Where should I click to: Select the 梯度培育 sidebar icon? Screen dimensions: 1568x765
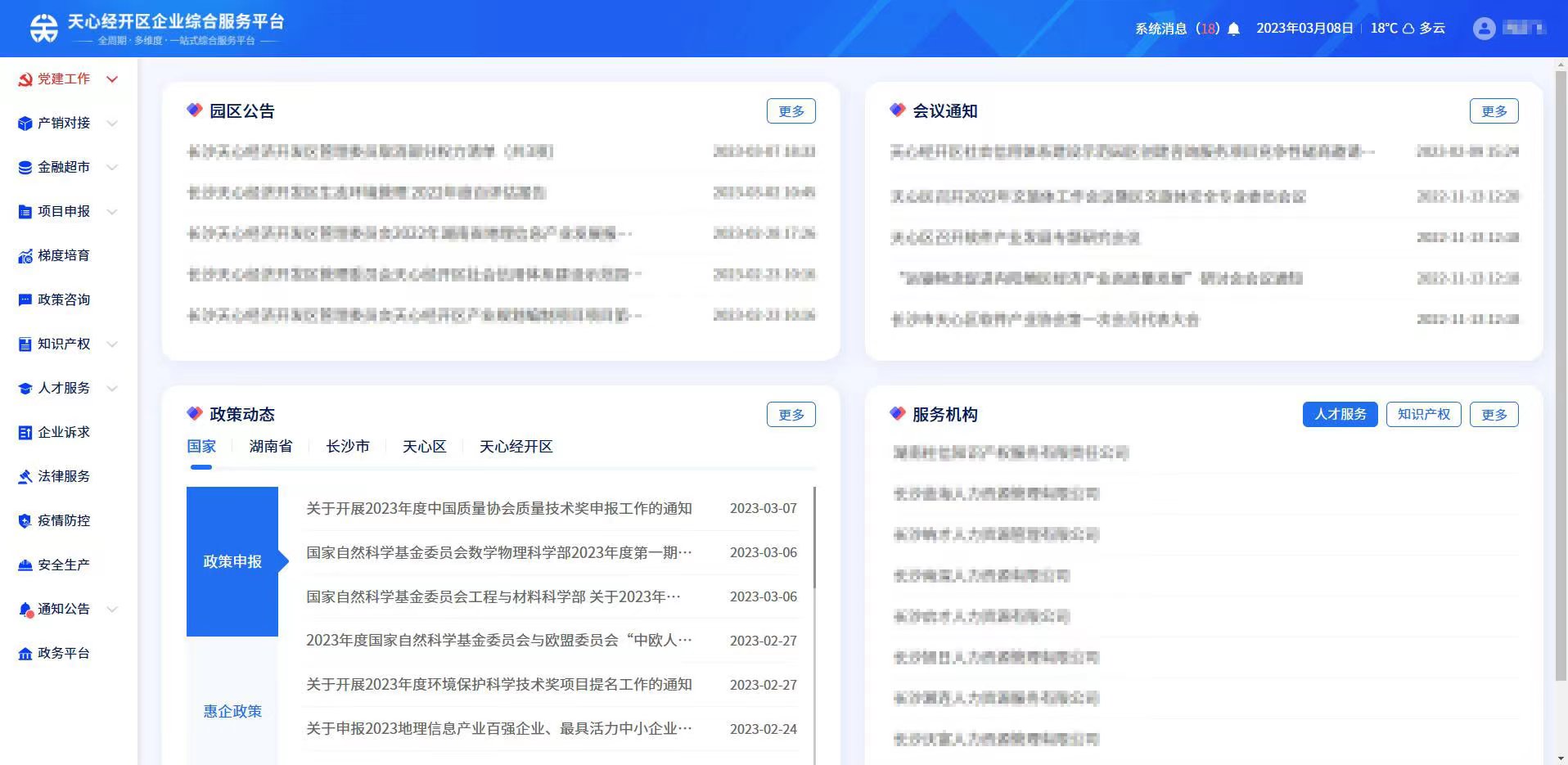tap(24, 255)
